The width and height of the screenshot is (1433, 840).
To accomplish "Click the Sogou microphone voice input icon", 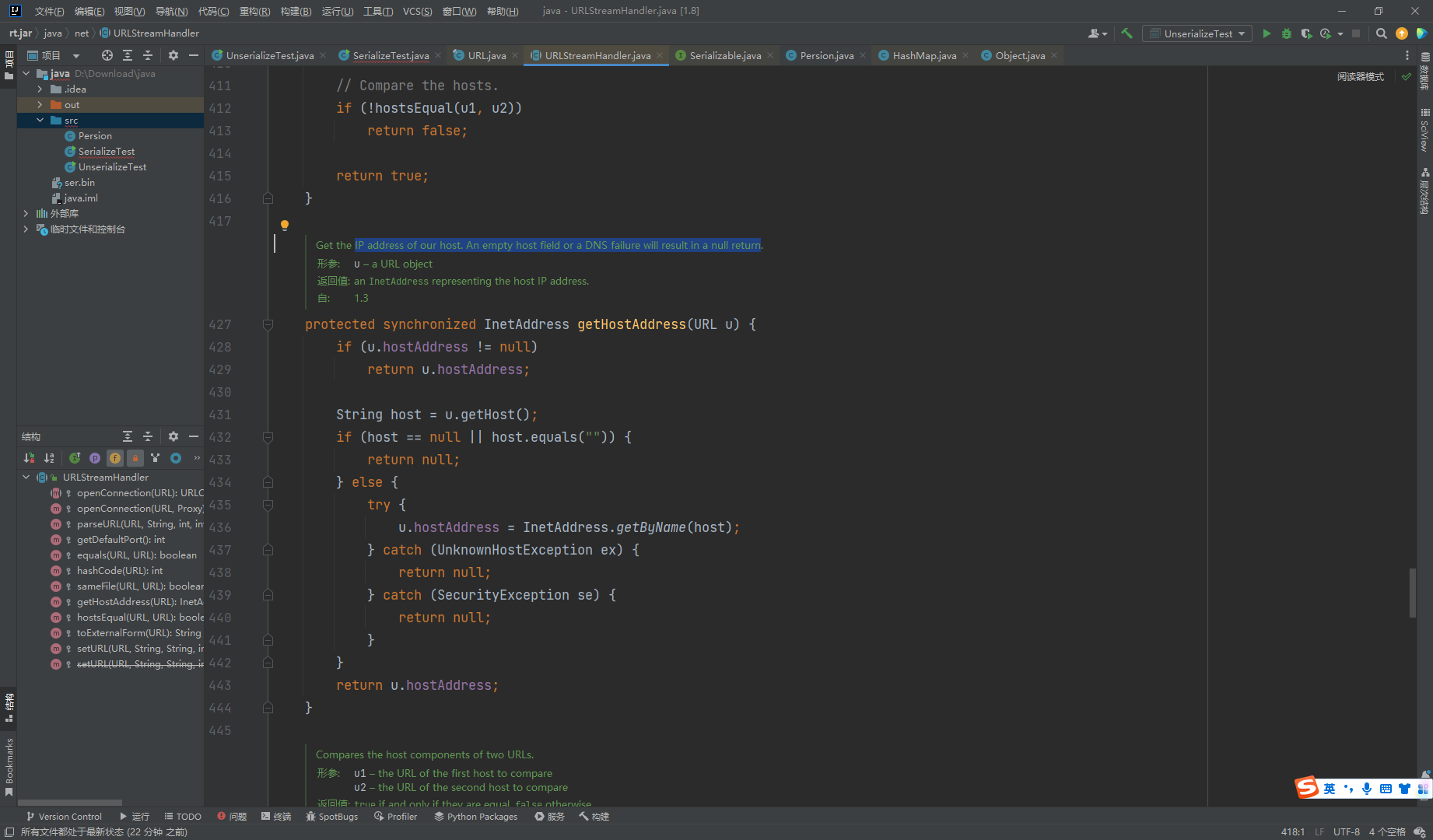I will (1367, 789).
